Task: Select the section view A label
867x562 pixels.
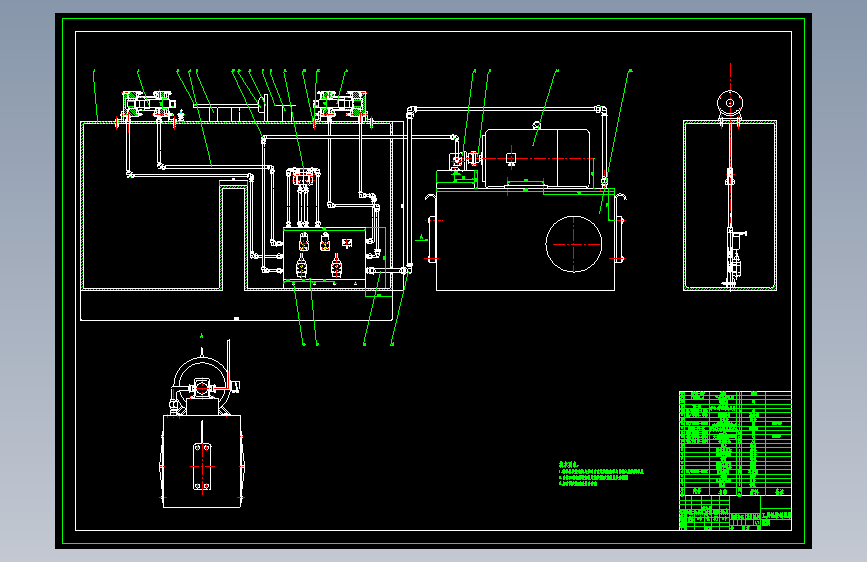Action: (202, 335)
